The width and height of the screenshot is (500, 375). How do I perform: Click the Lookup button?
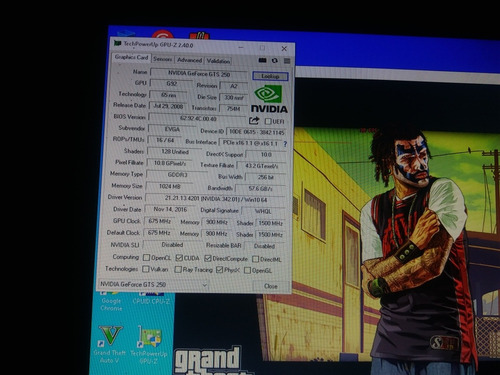(x=270, y=76)
